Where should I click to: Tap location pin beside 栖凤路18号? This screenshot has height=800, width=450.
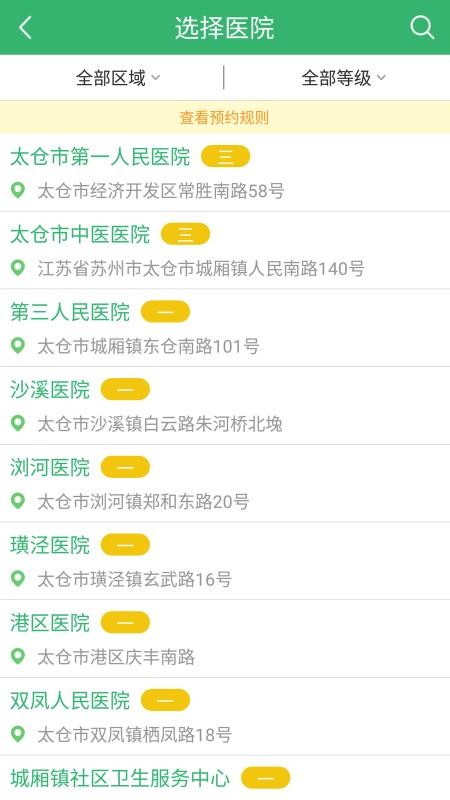[x=18, y=735]
